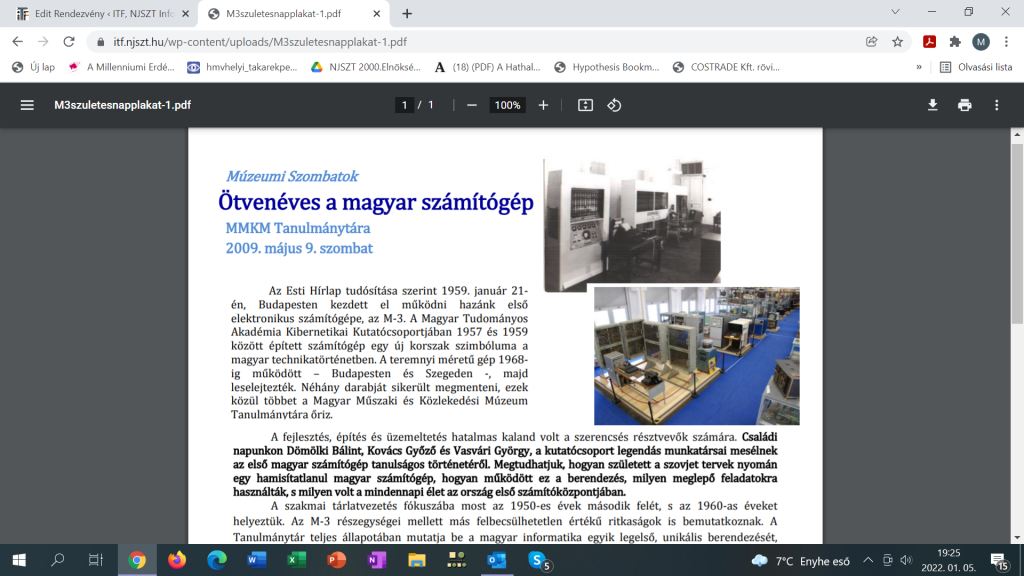View site information lock icon

coord(100,42)
